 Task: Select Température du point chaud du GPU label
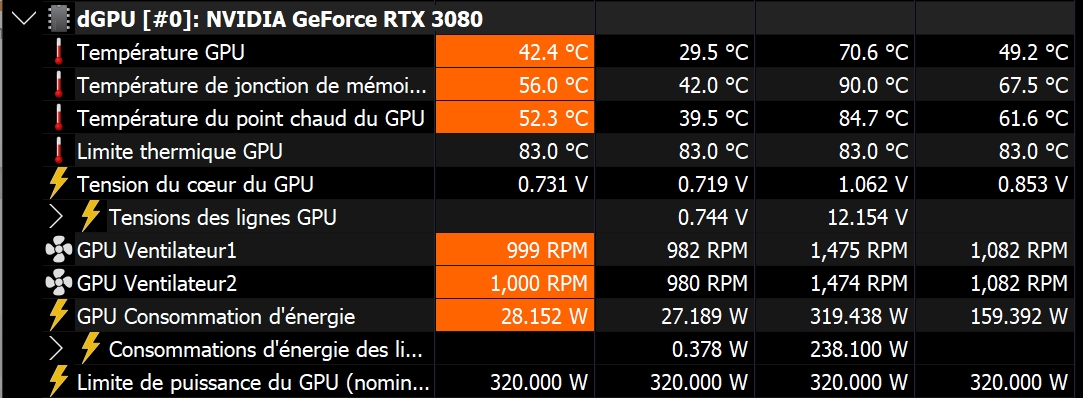point(250,118)
